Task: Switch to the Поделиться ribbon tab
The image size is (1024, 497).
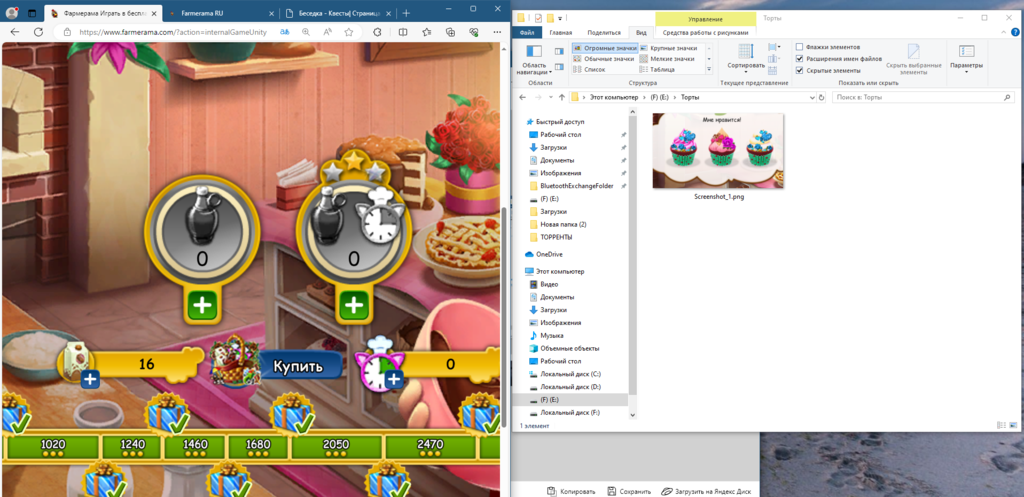Action: (604, 32)
